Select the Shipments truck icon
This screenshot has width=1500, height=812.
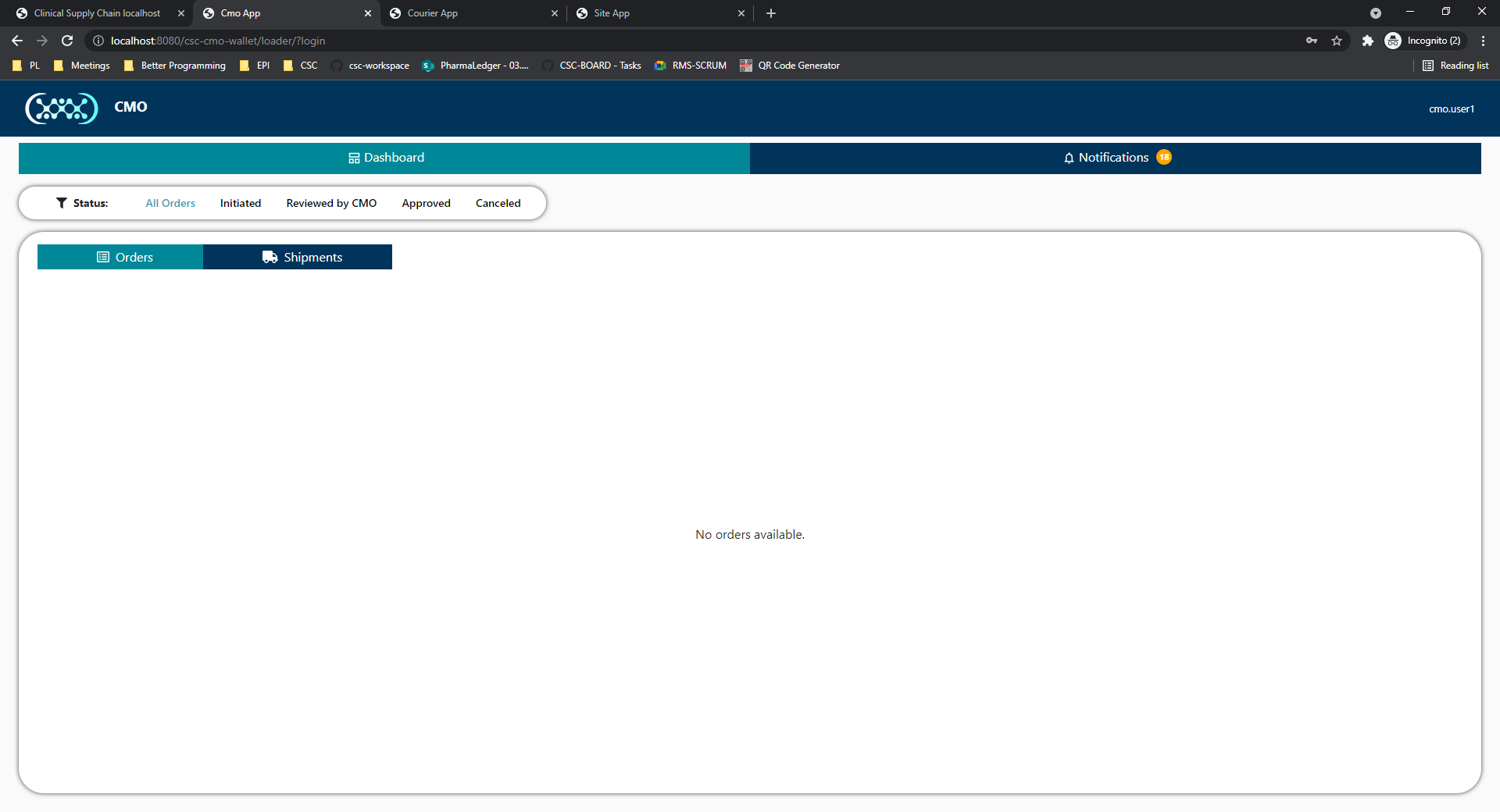tap(270, 257)
